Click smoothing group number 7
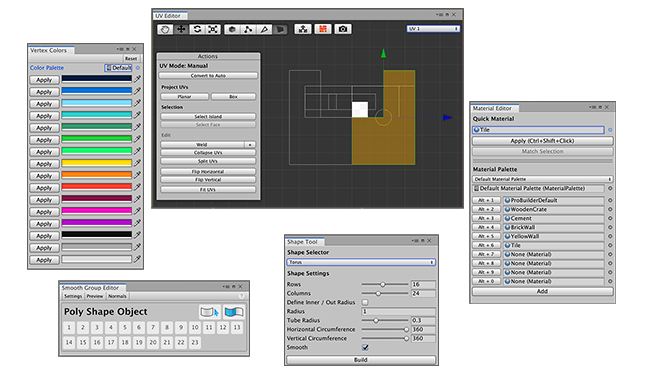647x378 pixels. click(x=153, y=328)
